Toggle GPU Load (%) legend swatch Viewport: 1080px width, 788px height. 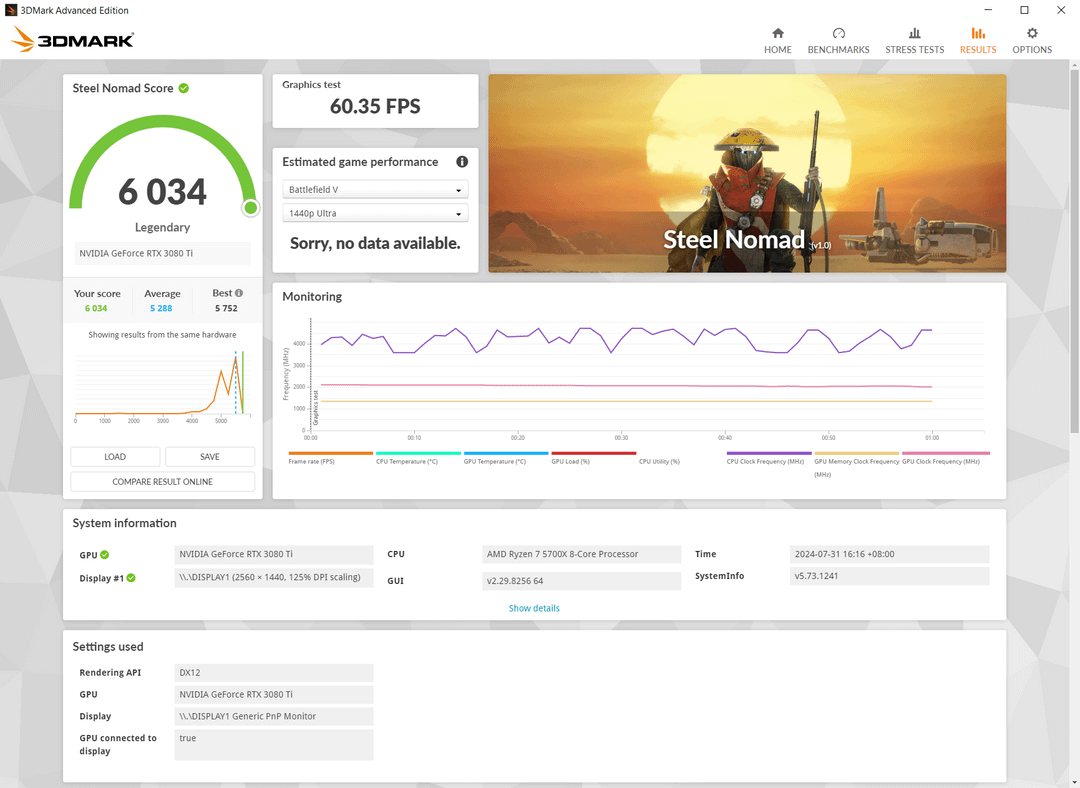point(594,453)
